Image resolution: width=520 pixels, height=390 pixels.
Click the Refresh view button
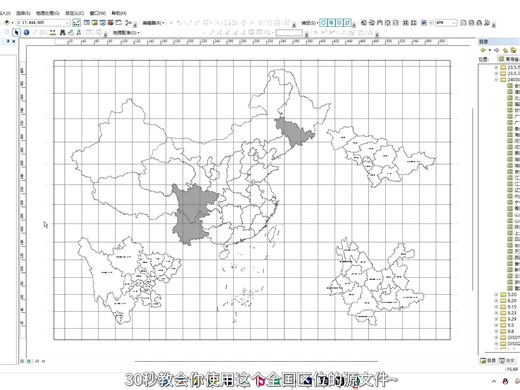point(37,361)
